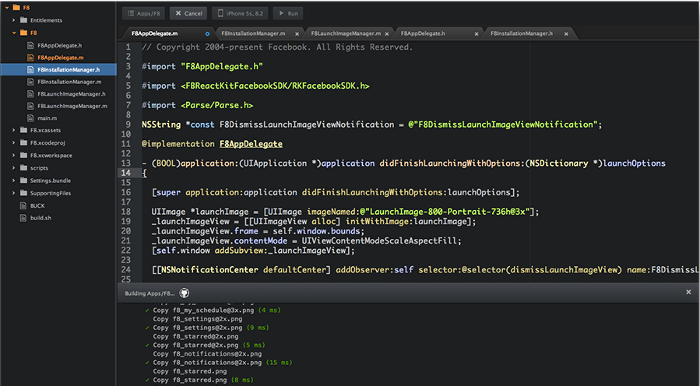
Task: Collapse the root F8 project folder arrow
Action: (x=6, y=8)
